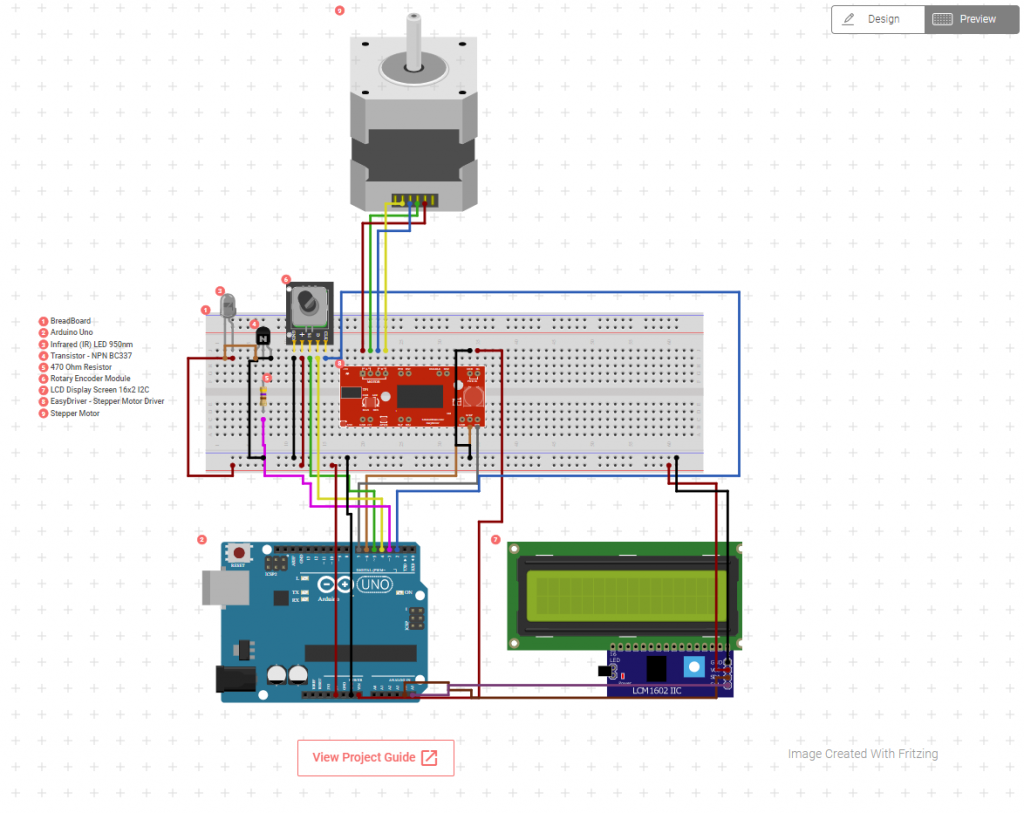Switch to the Preview view
The height and width of the screenshot is (813, 1024).
tap(971, 20)
